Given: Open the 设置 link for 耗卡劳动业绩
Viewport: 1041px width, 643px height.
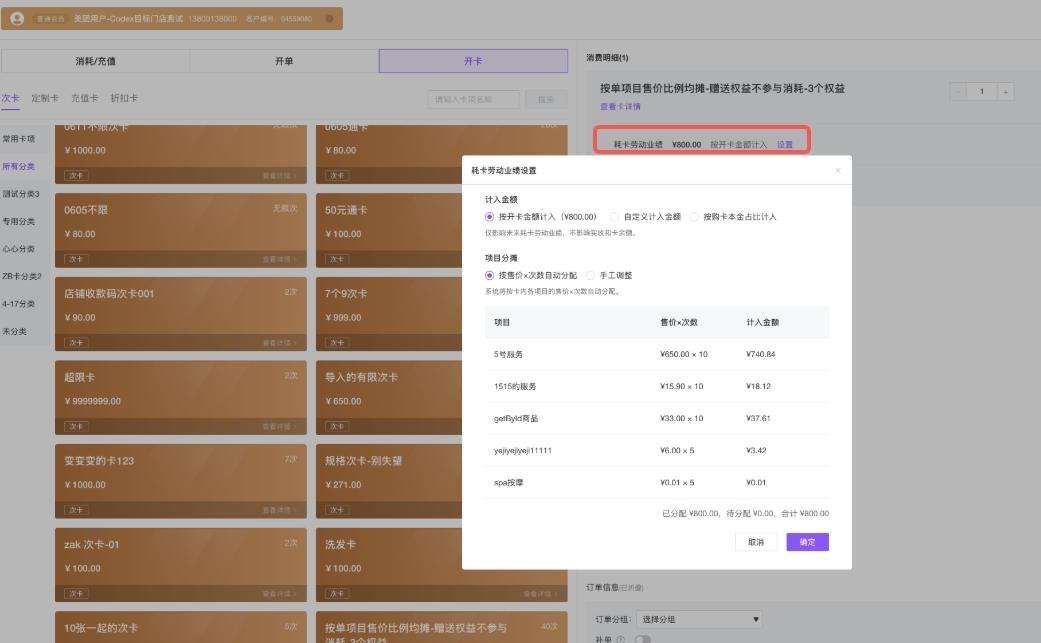Looking at the screenshot, I should click(x=785, y=145).
